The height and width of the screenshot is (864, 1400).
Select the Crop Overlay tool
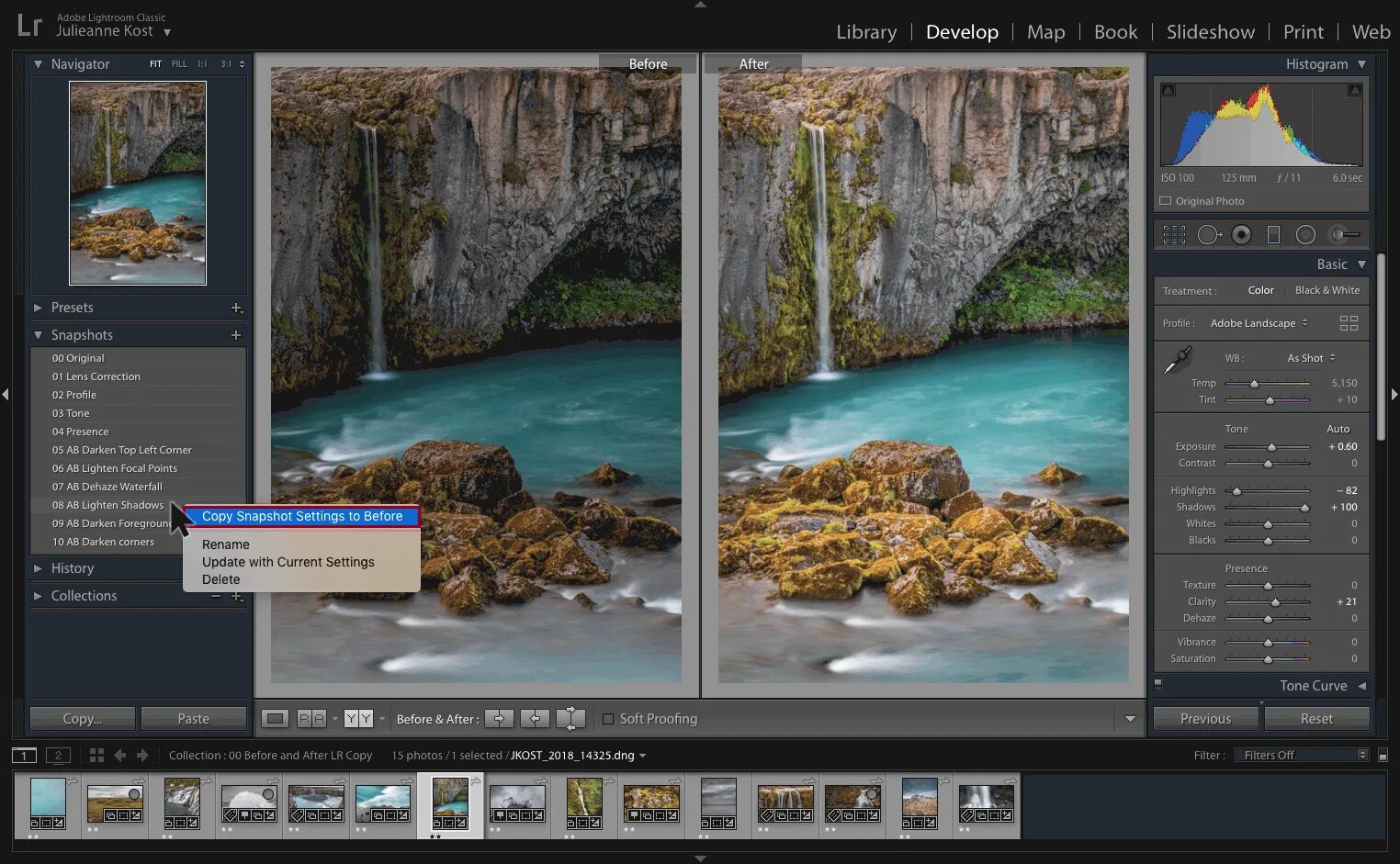(x=1173, y=234)
